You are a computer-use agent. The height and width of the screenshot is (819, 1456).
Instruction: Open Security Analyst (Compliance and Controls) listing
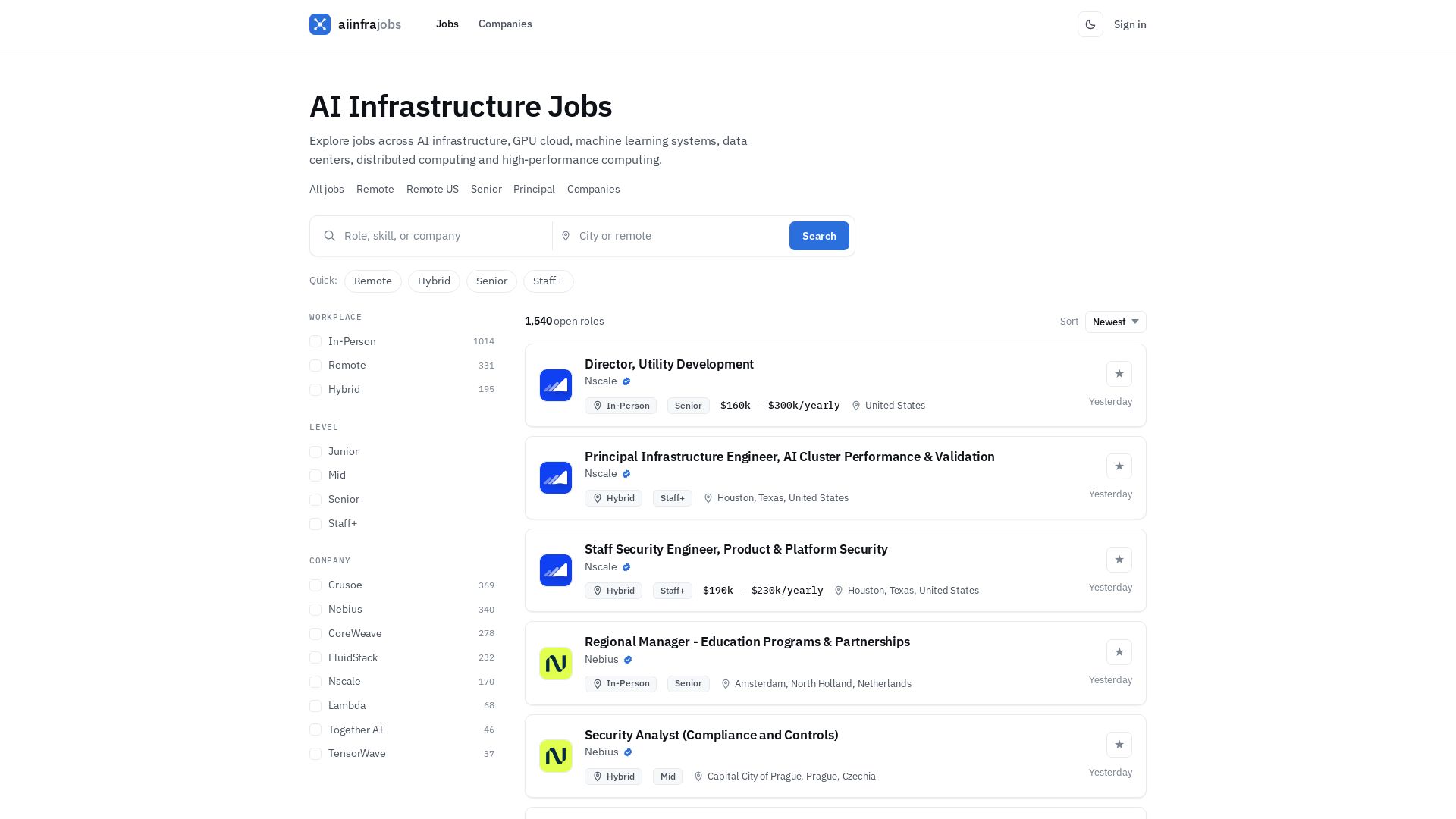711,736
